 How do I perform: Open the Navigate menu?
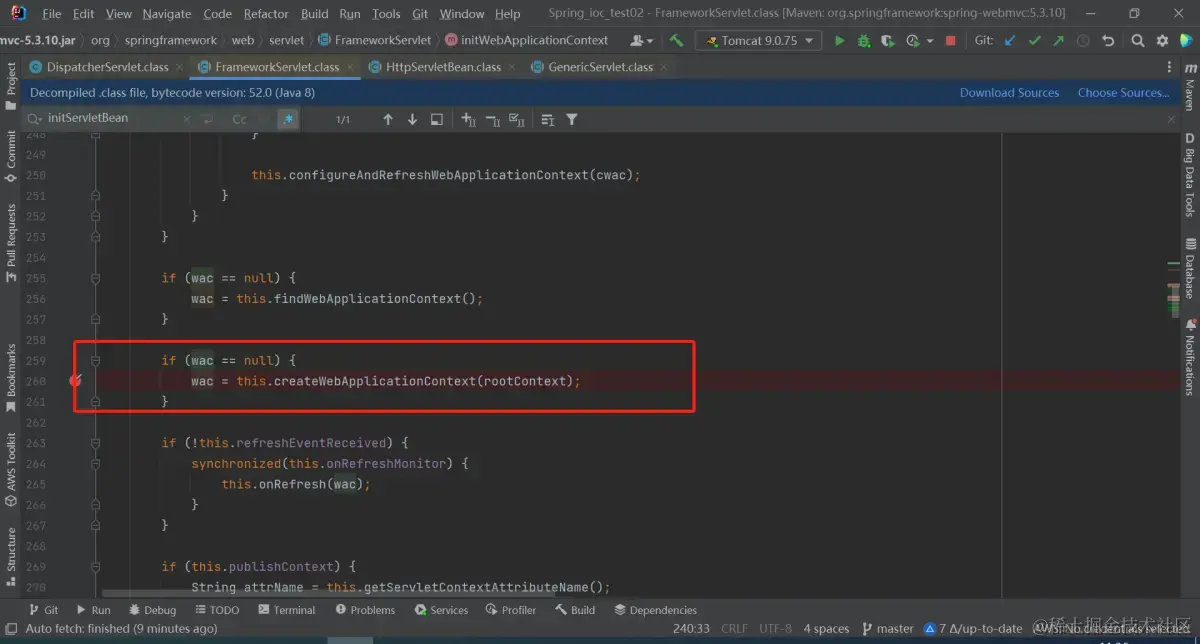pyautogui.click(x=167, y=14)
